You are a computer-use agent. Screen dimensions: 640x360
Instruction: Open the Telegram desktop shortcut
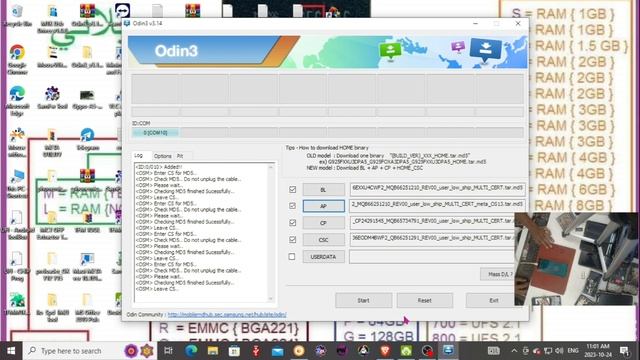(x=87, y=139)
